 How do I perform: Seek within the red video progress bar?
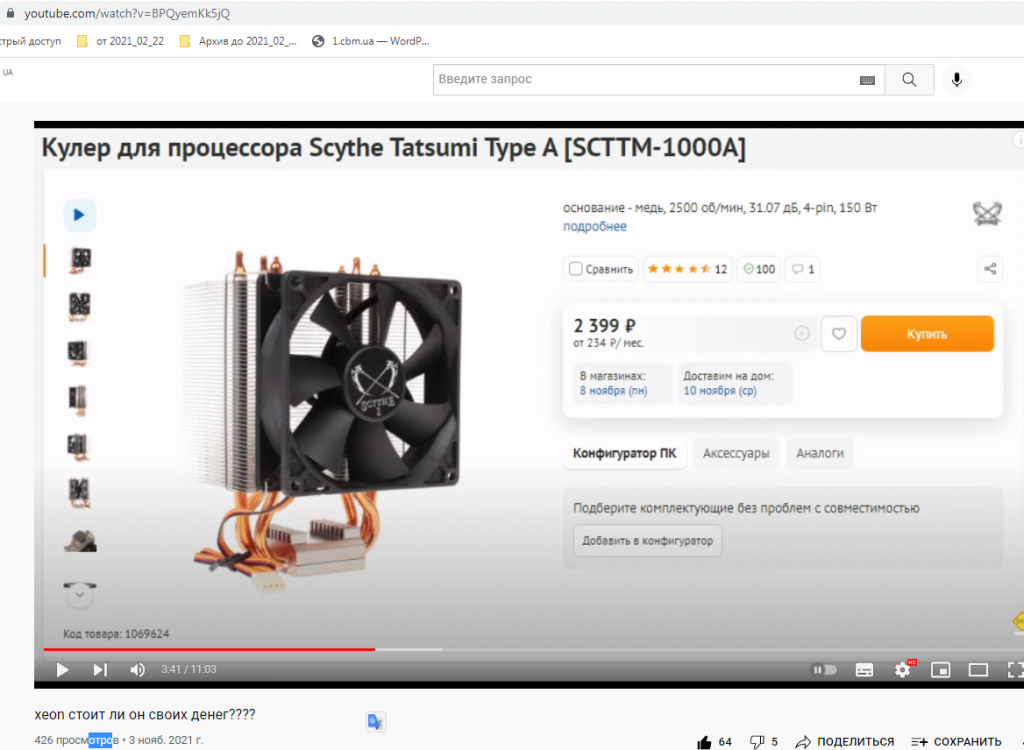(209, 649)
